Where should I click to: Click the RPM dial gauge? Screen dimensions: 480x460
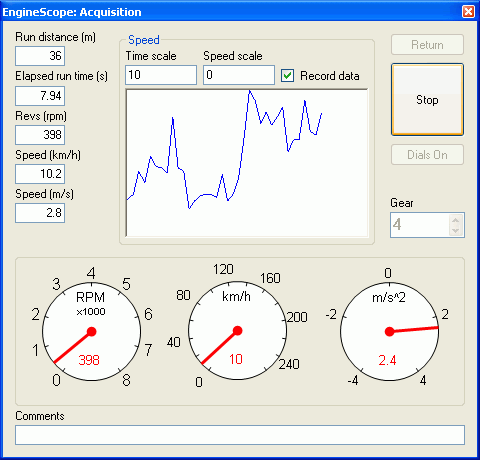(91, 331)
